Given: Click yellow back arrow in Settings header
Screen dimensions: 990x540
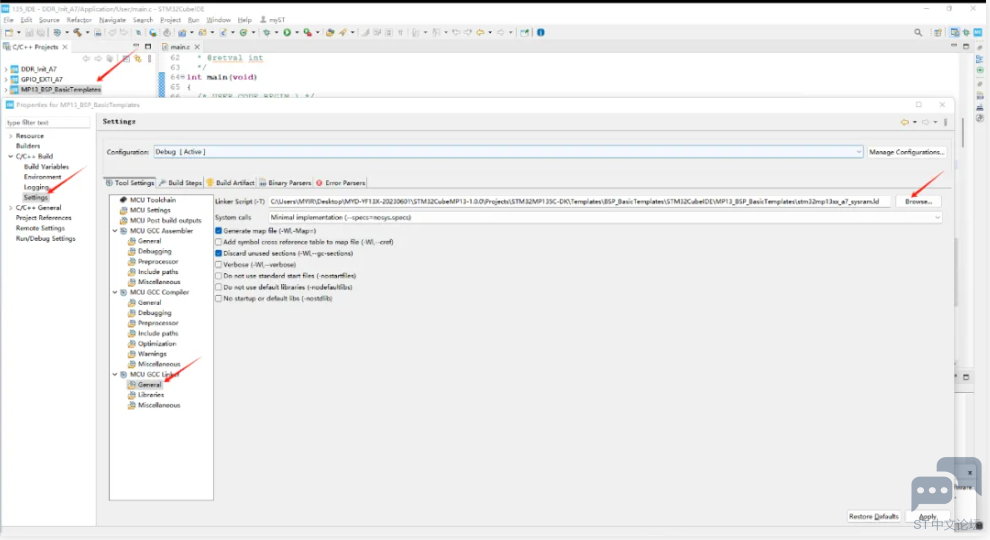Looking at the screenshot, I should (x=905, y=122).
